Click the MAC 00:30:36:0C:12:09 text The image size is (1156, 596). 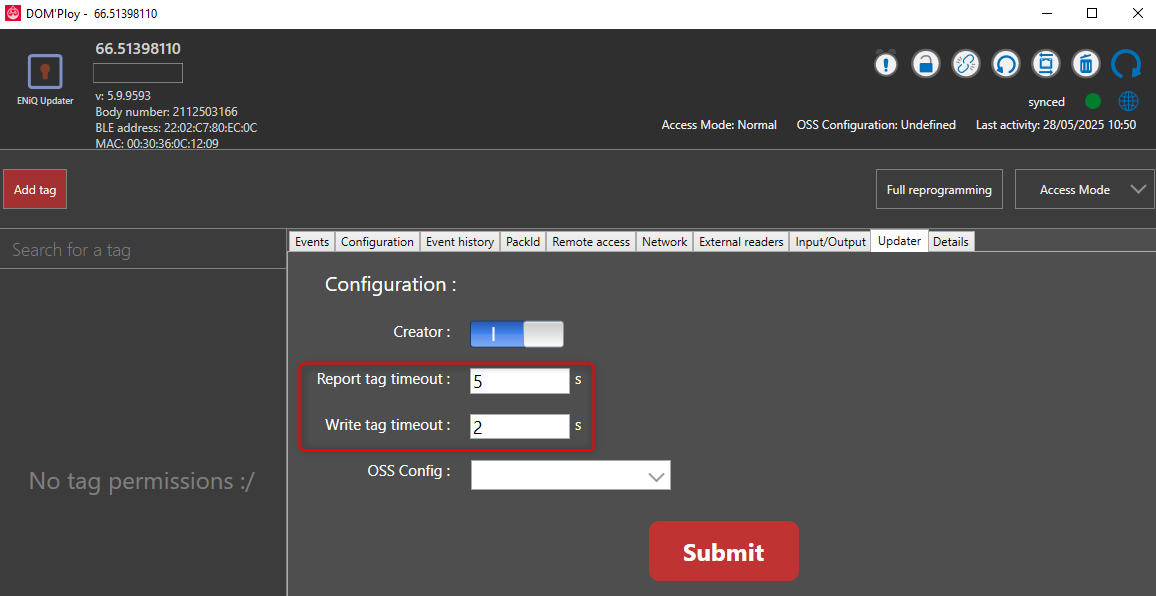pyautogui.click(x=157, y=143)
